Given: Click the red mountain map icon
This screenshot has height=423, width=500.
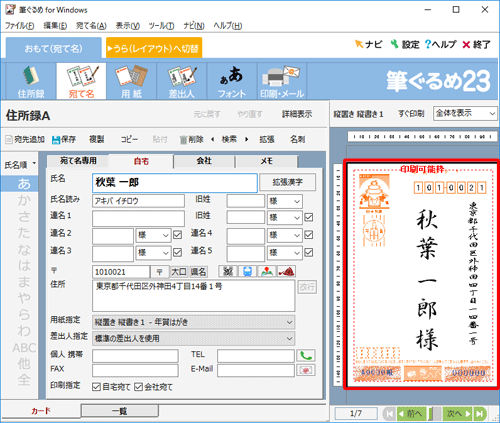Looking at the screenshot, I should (286, 271).
